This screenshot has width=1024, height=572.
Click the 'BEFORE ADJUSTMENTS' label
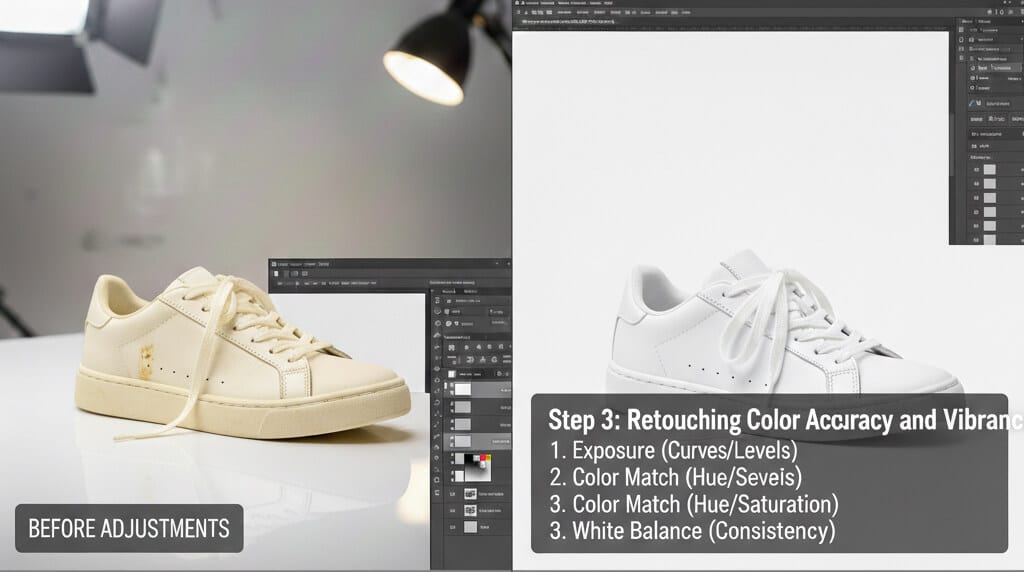tap(129, 528)
